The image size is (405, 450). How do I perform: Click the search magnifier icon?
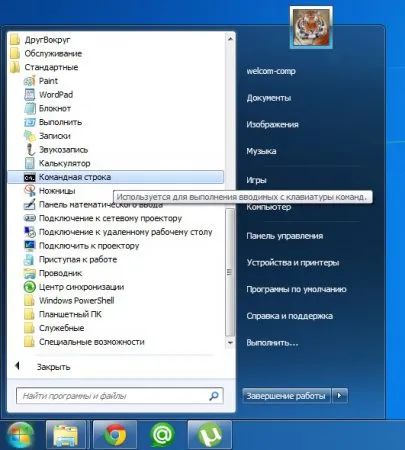214,396
